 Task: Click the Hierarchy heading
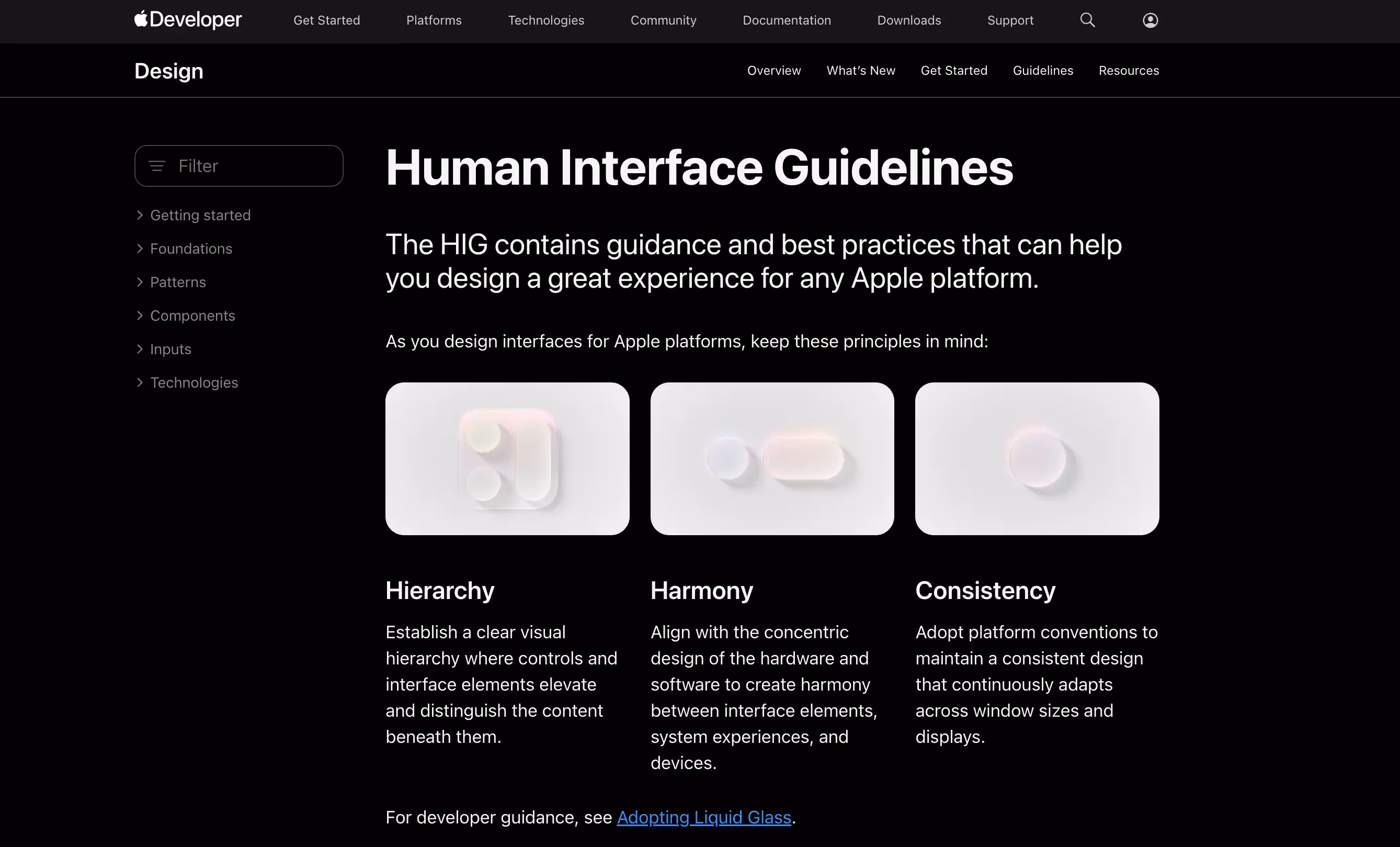click(x=440, y=591)
